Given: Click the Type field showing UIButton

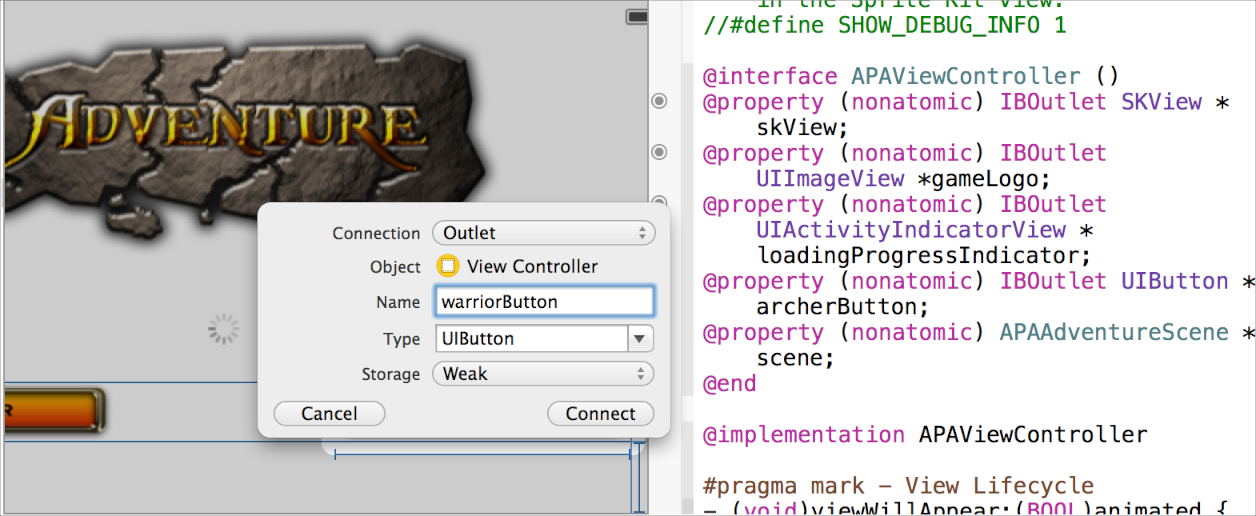Looking at the screenshot, I should [x=531, y=338].
